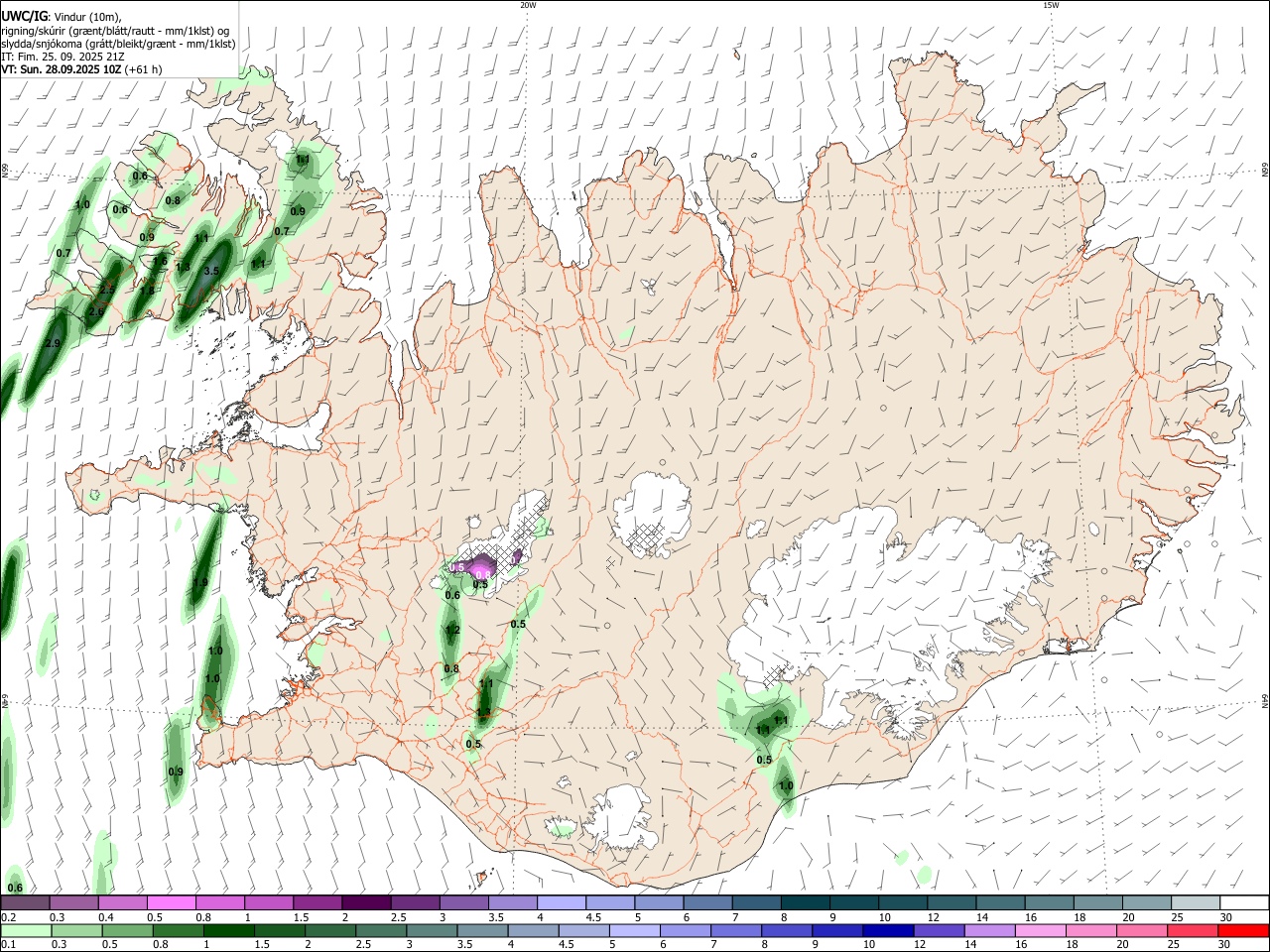Click the 'slydda/snjókoma' legend description line
The width and height of the screenshot is (1270, 952).
[118, 44]
